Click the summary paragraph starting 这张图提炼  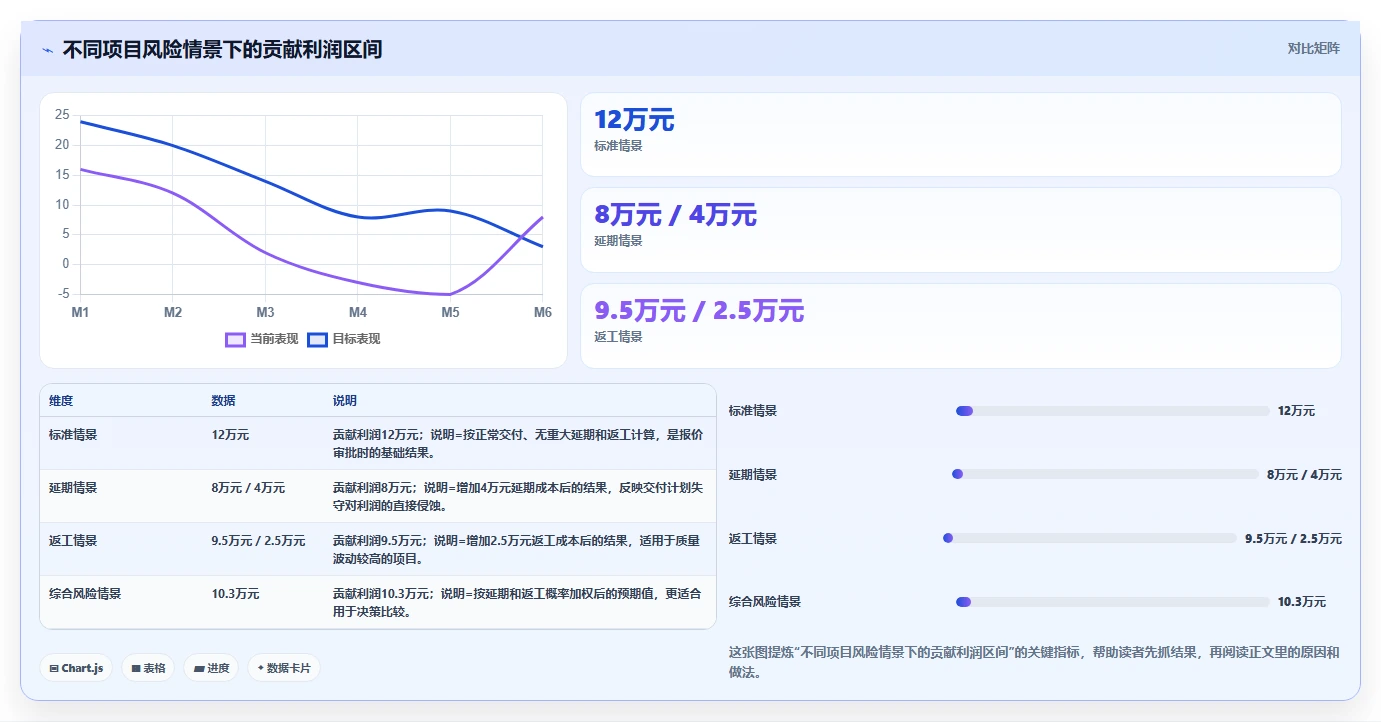point(1034,662)
